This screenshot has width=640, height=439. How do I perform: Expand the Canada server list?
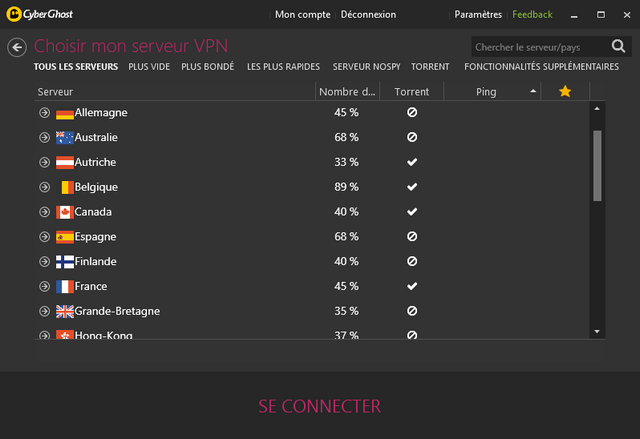tap(44, 212)
